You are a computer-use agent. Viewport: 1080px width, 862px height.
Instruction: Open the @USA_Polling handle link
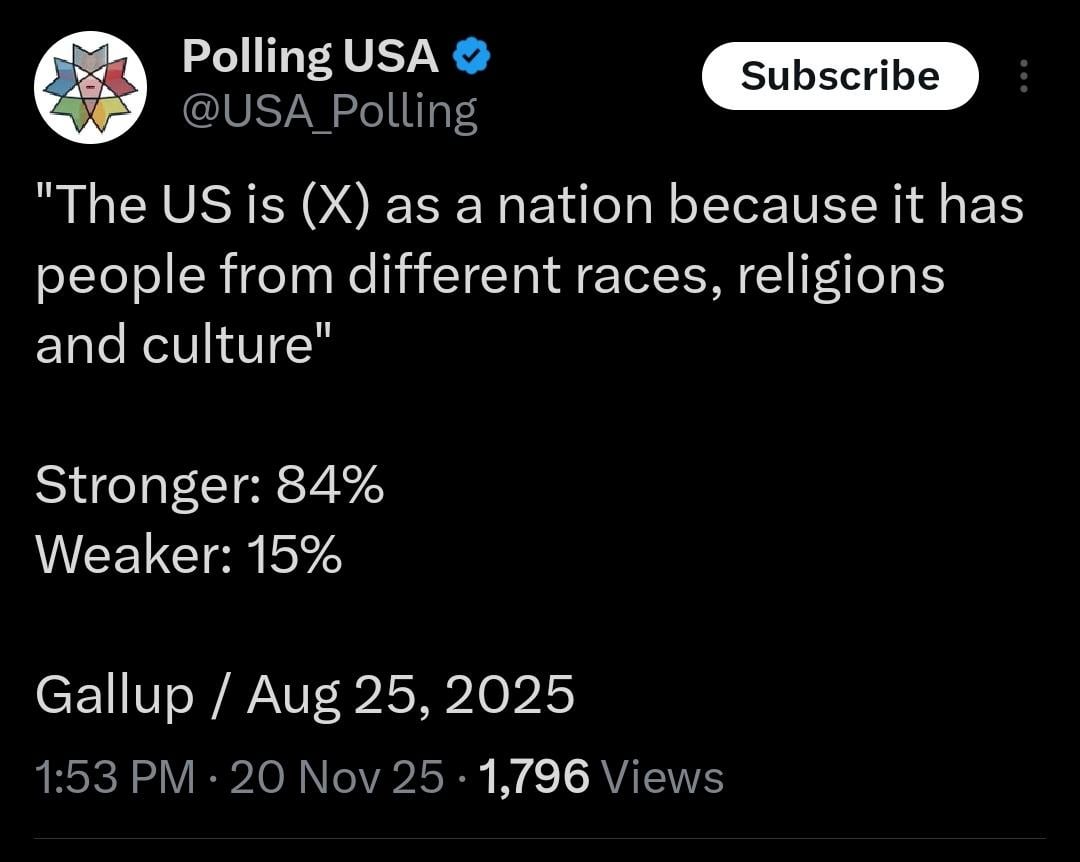pyautogui.click(x=329, y=112)
